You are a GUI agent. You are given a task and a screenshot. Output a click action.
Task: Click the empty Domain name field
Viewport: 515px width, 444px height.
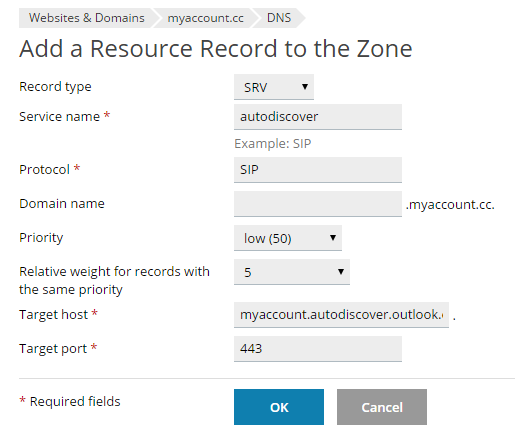(318, 204)
